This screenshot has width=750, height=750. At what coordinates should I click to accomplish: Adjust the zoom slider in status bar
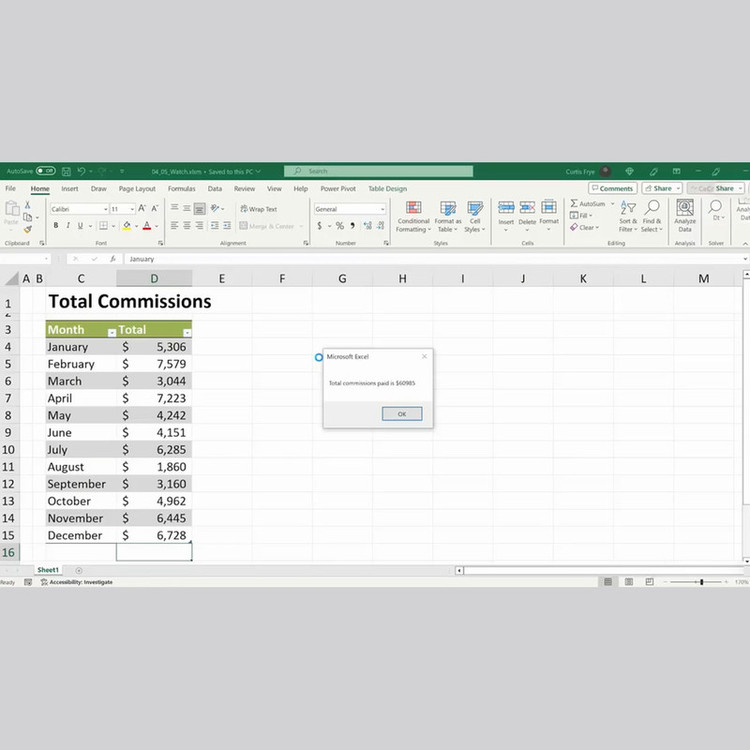pos(701,582)
